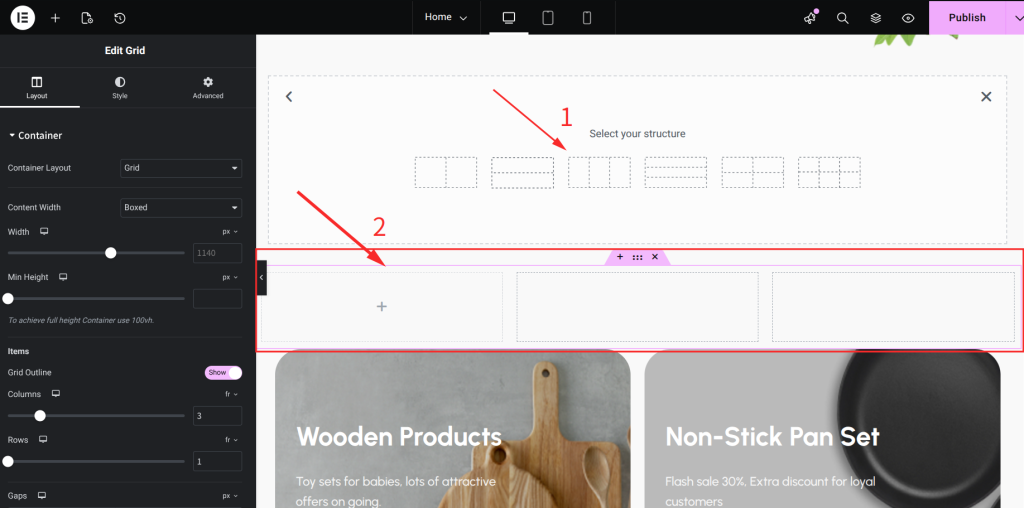
Task: Choose the three-by-two grid structure
Action: tap(829, 172)
